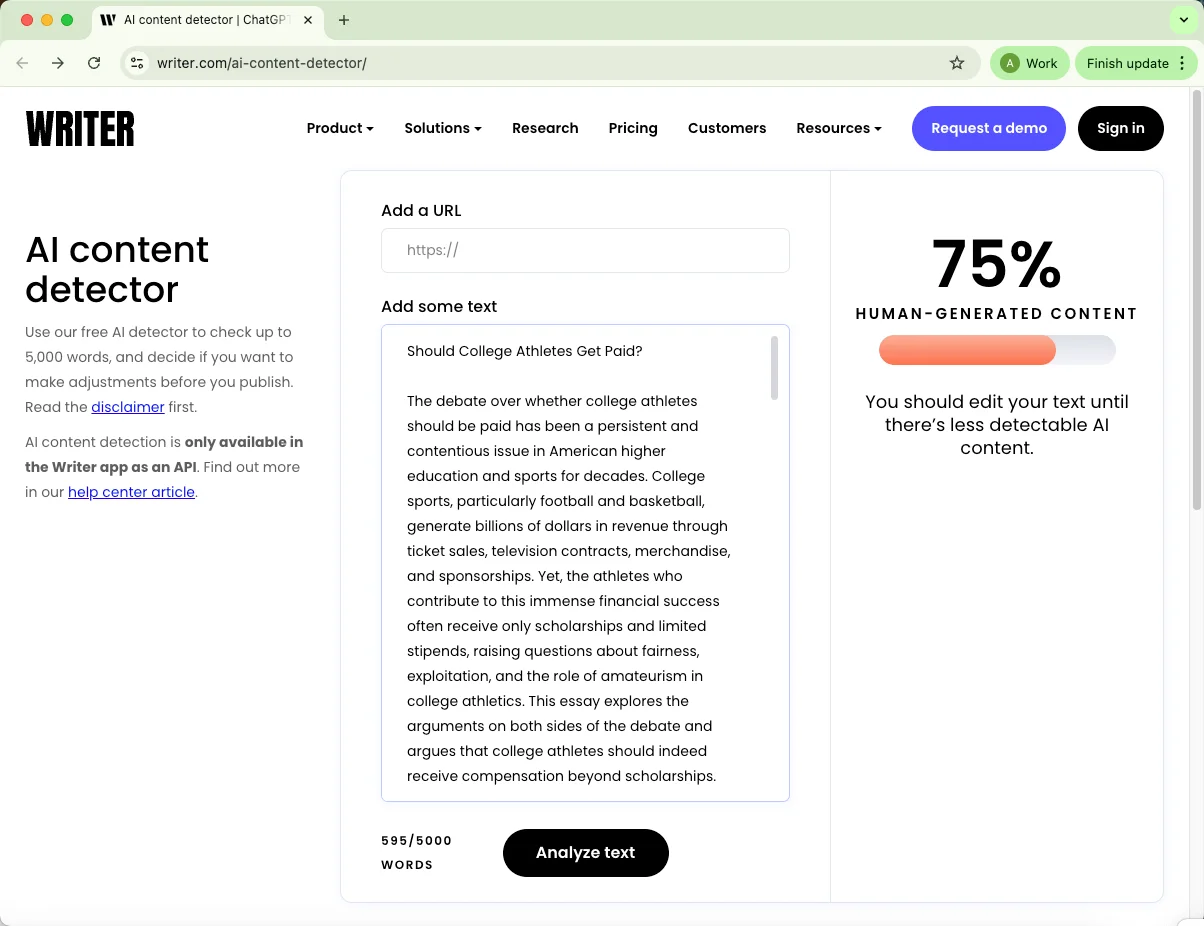Click the 'HUMAN-GENERATED CONTENT' label

997,314
